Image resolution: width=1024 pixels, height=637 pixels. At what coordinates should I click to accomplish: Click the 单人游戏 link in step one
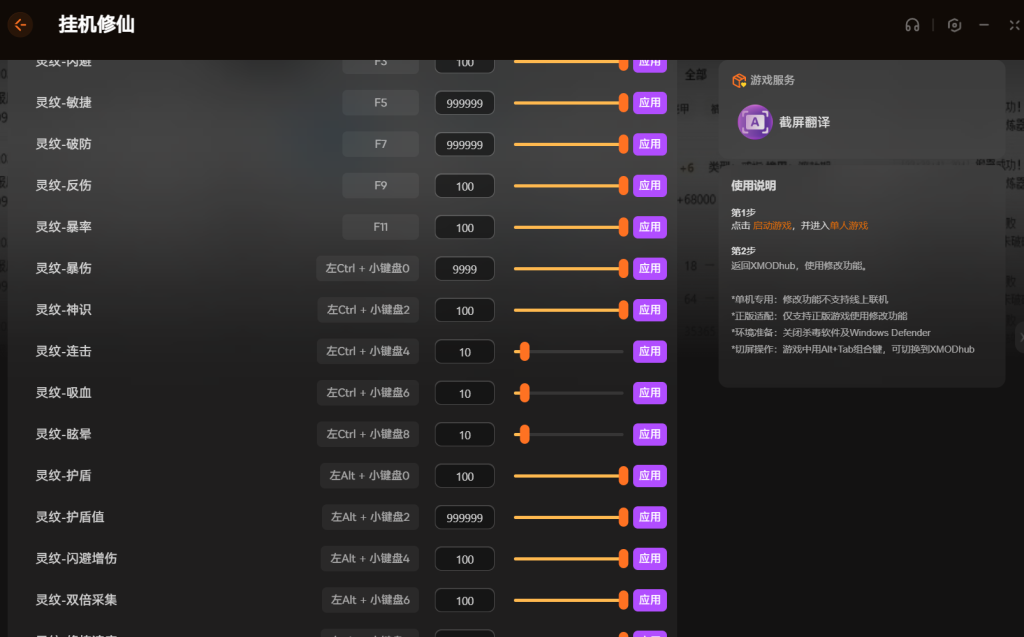(x=848, y=226)
